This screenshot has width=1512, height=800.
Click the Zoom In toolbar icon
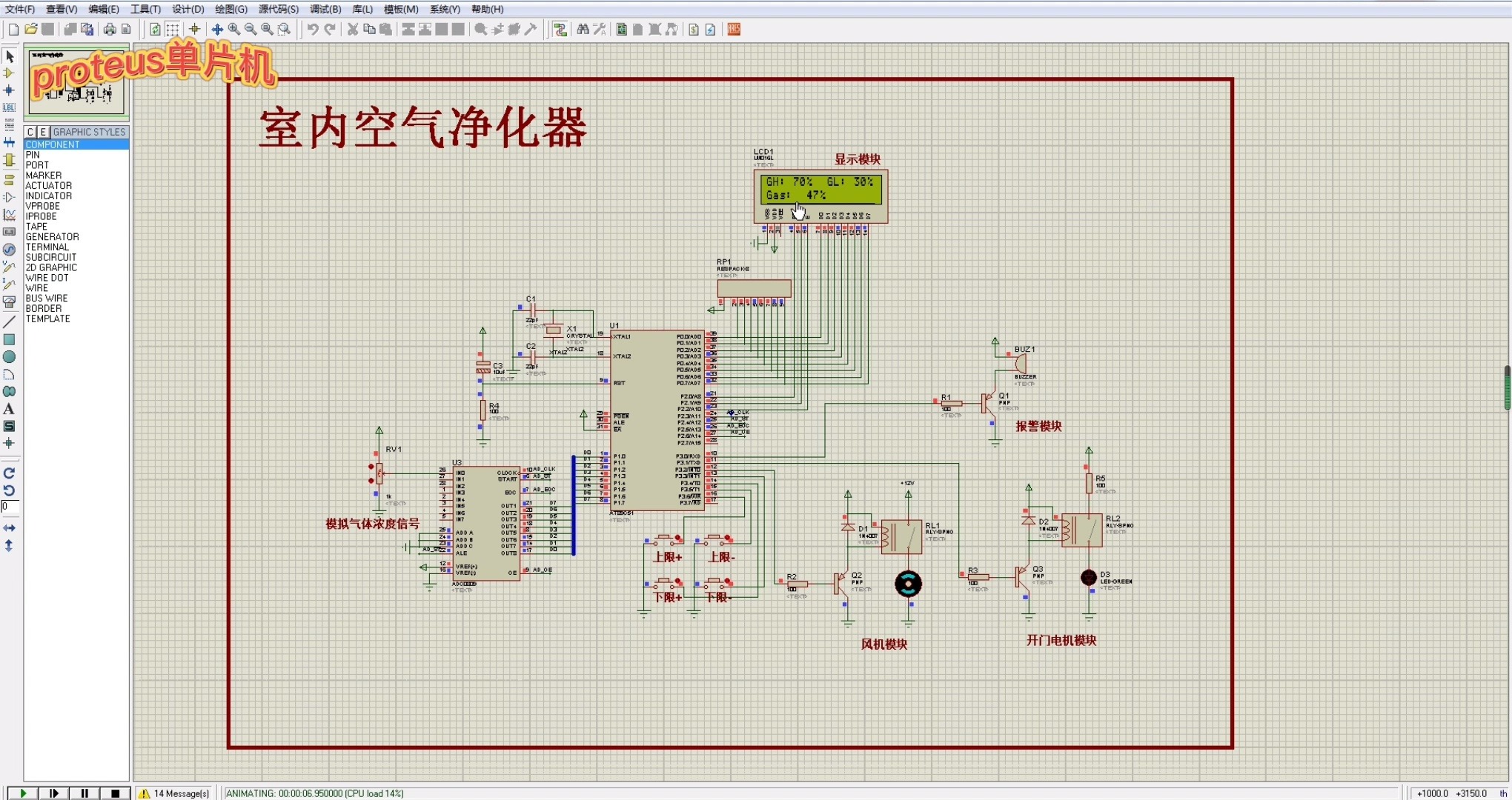point(234,30)
